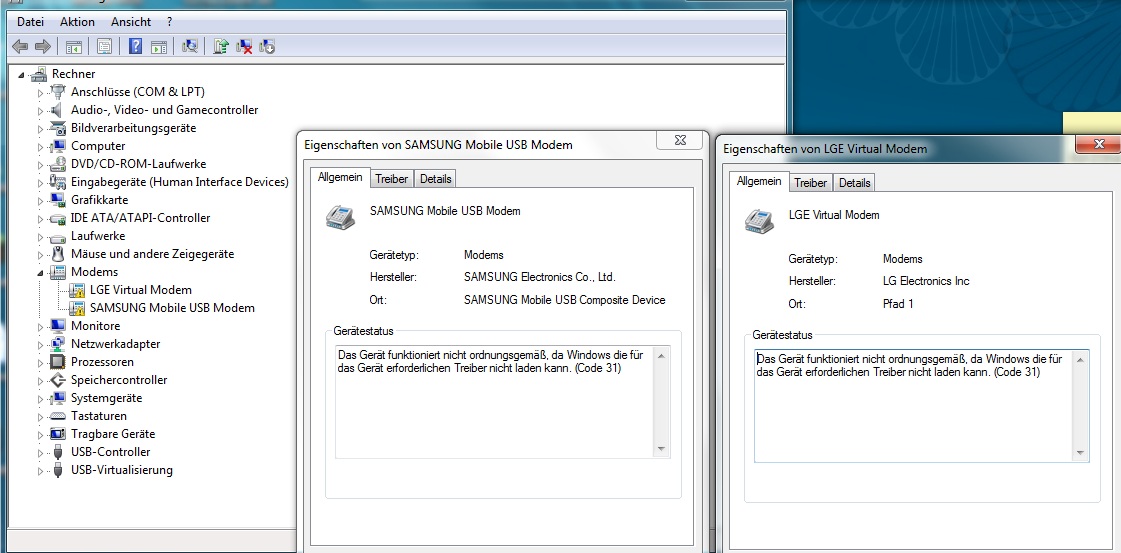Select the Allgemein tab in the LGE dialog
1121x553 pixels.
click(x=759, y=181)
